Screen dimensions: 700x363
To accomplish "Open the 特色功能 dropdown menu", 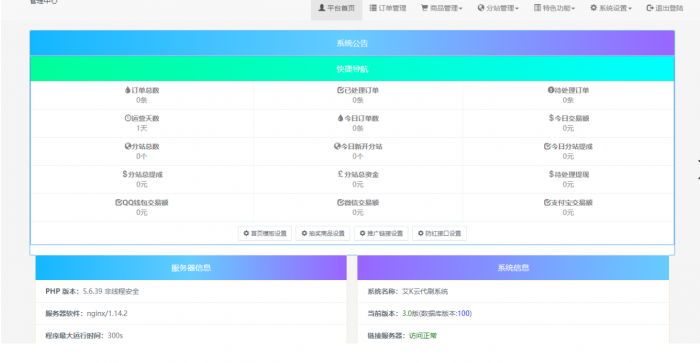I will 554,8.
